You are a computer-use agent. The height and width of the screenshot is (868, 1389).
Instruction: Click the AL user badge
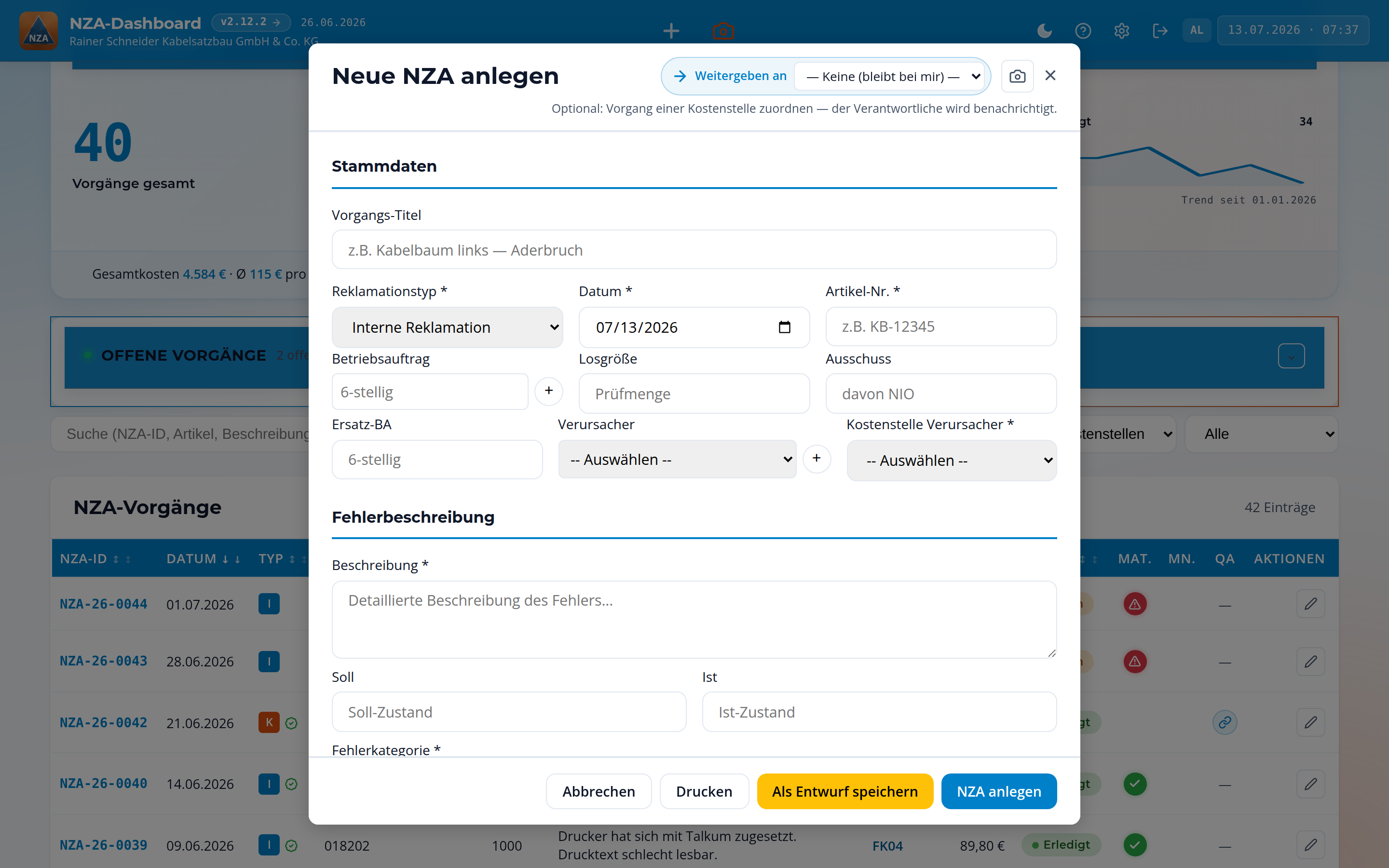pos(1197,30)
